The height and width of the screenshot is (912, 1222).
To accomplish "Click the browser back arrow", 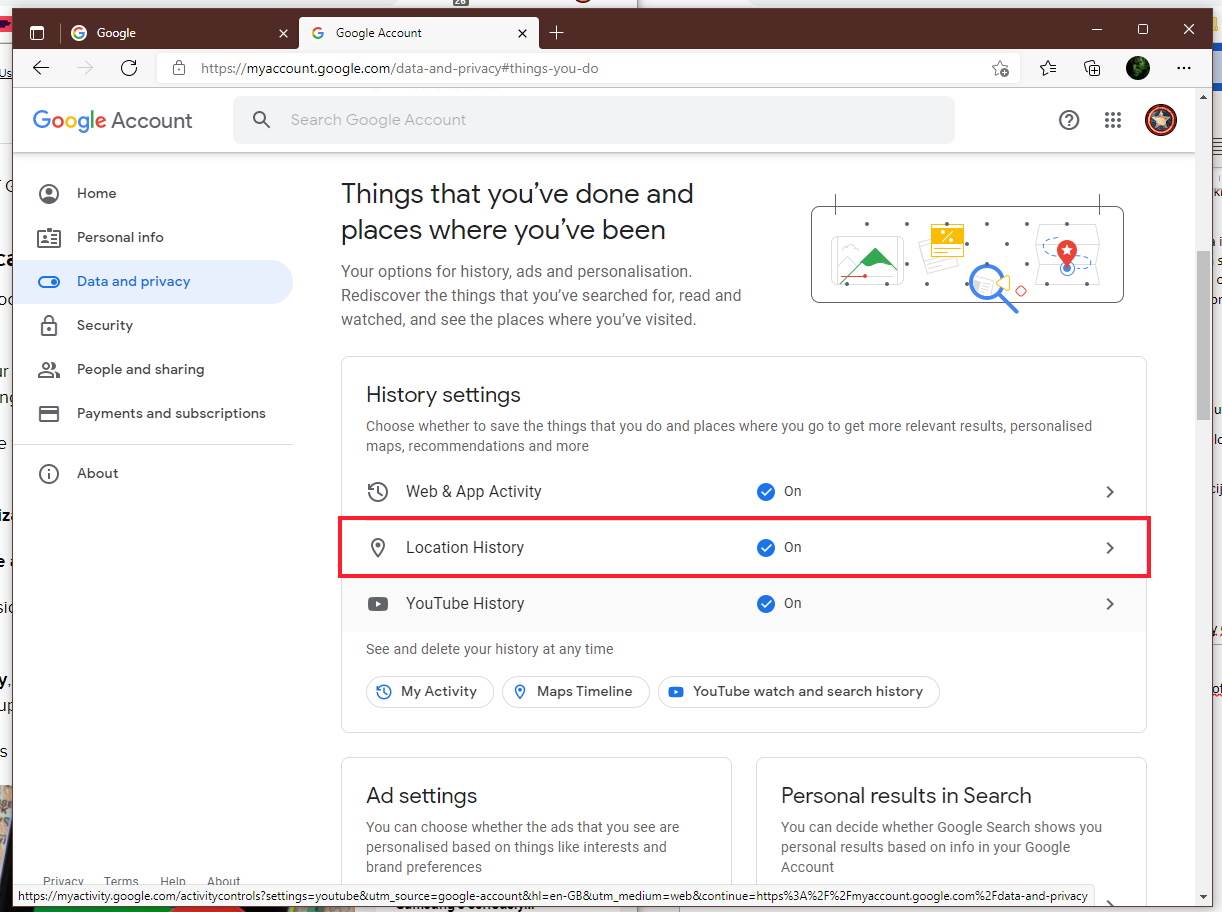I will click(41, 68).
